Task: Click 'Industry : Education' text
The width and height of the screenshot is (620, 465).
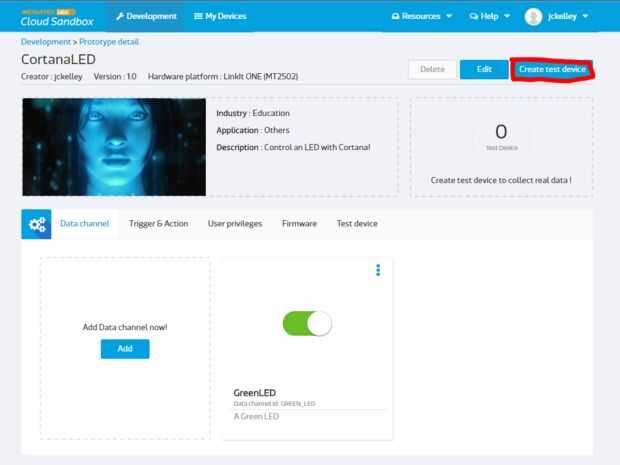Action: pyautogui.click(x=253, y=113)
